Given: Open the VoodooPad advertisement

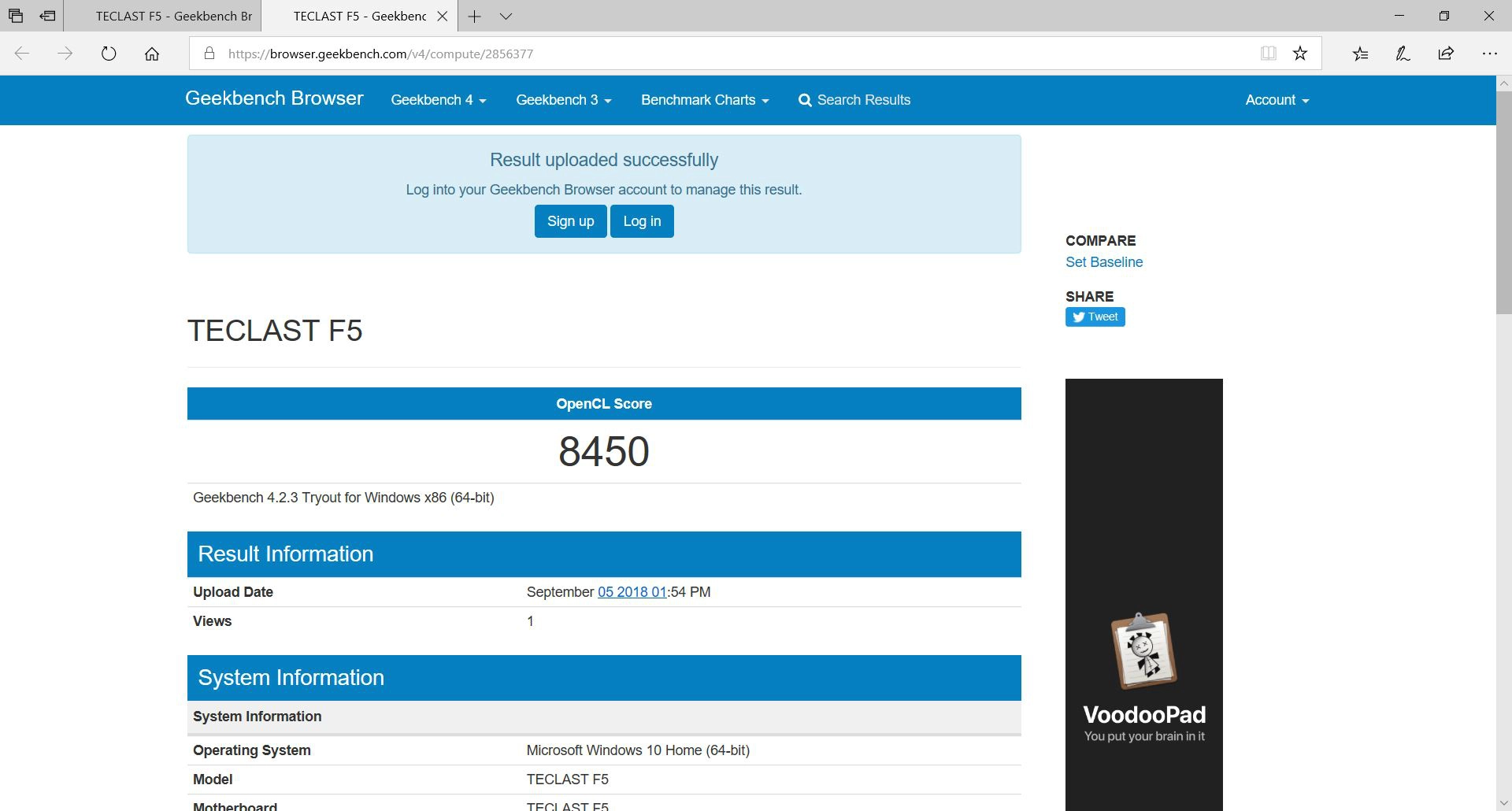Looking at the screenshot, I should pyautogui.click(x=1144, y=594).
